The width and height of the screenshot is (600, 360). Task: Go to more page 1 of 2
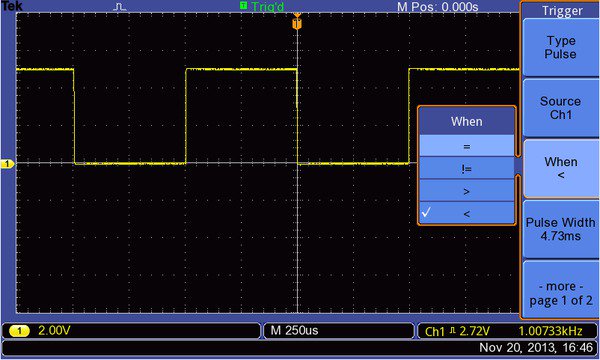(560, 290)
